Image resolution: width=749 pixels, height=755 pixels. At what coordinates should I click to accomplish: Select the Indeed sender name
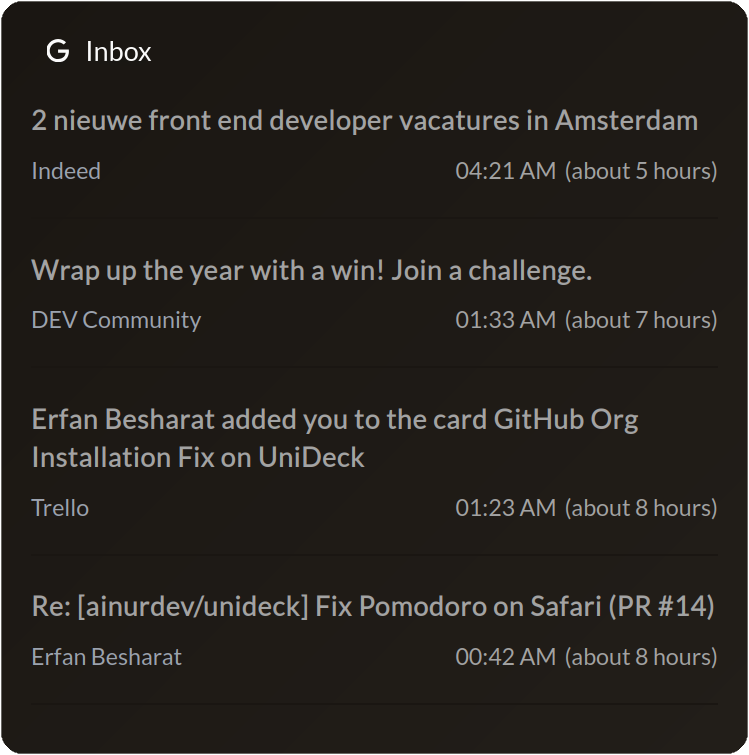[66, 171]
